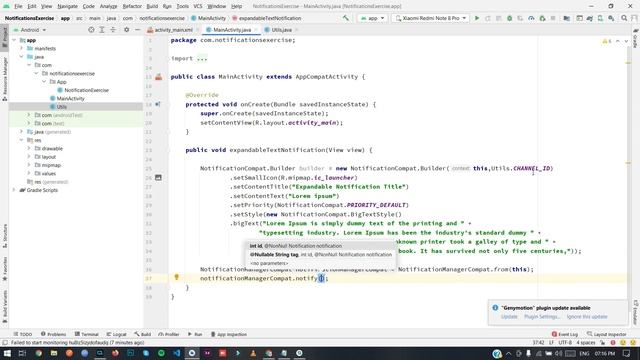Click the TODO tool window button

coord(22,334)
